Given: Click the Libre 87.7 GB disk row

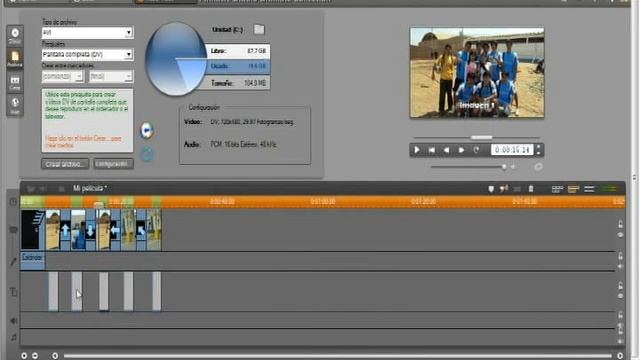Looking at the screenshot, I should [238, 51].
